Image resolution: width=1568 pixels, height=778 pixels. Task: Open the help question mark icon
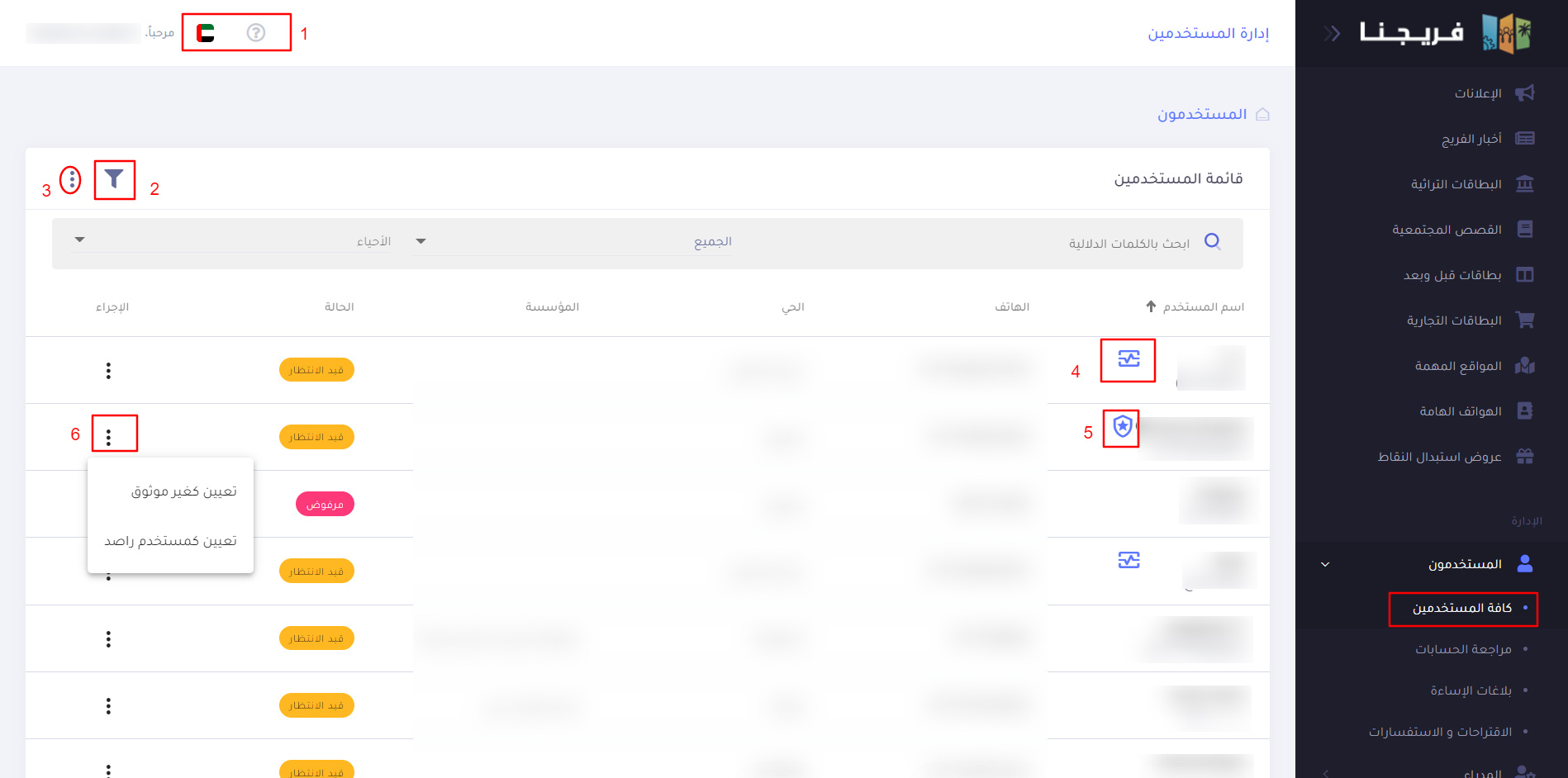pyautogui.click(x=256, y=33)
